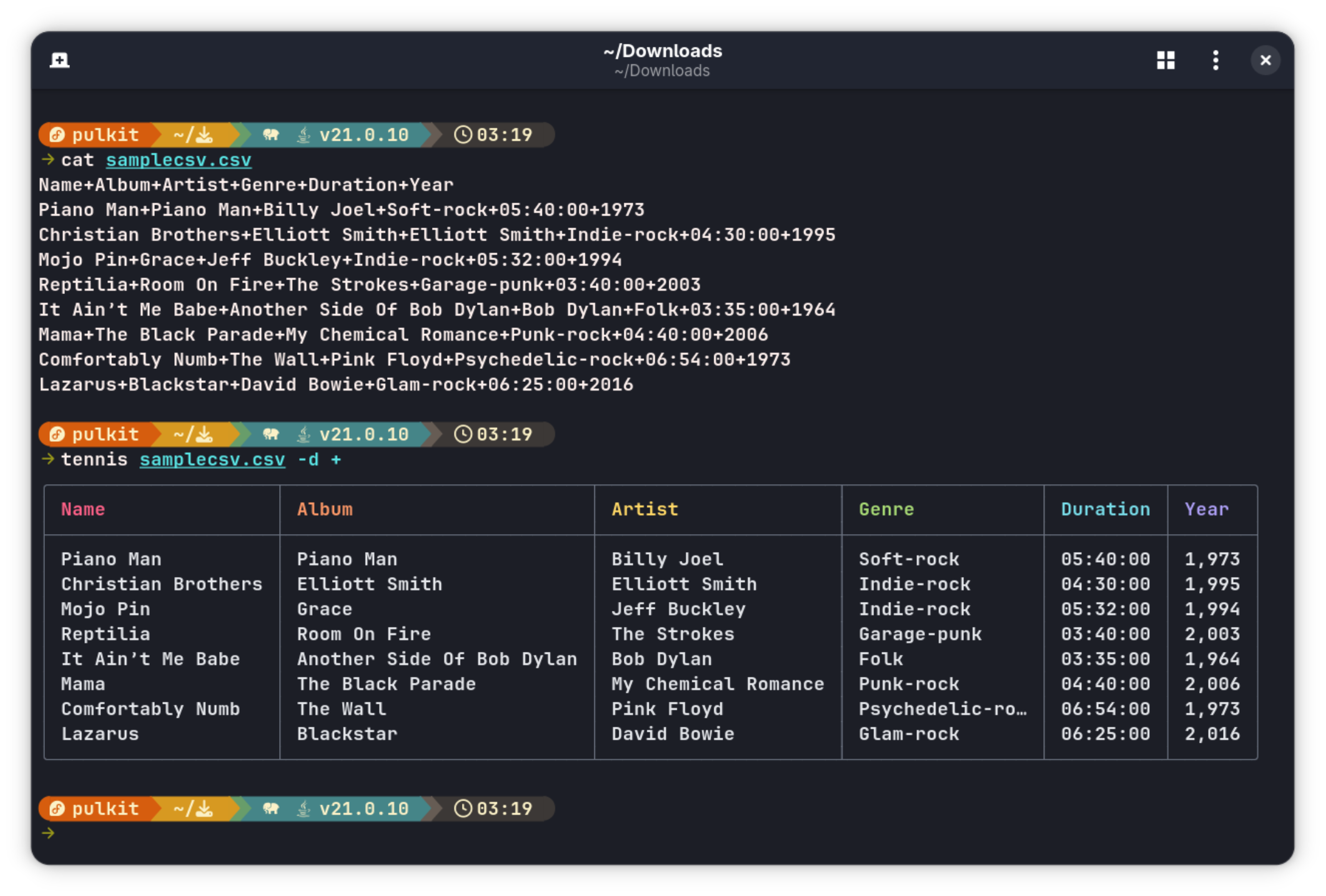Show the tab overview grid
This screenshot has width=1326, height=896.
(1165, 60)
